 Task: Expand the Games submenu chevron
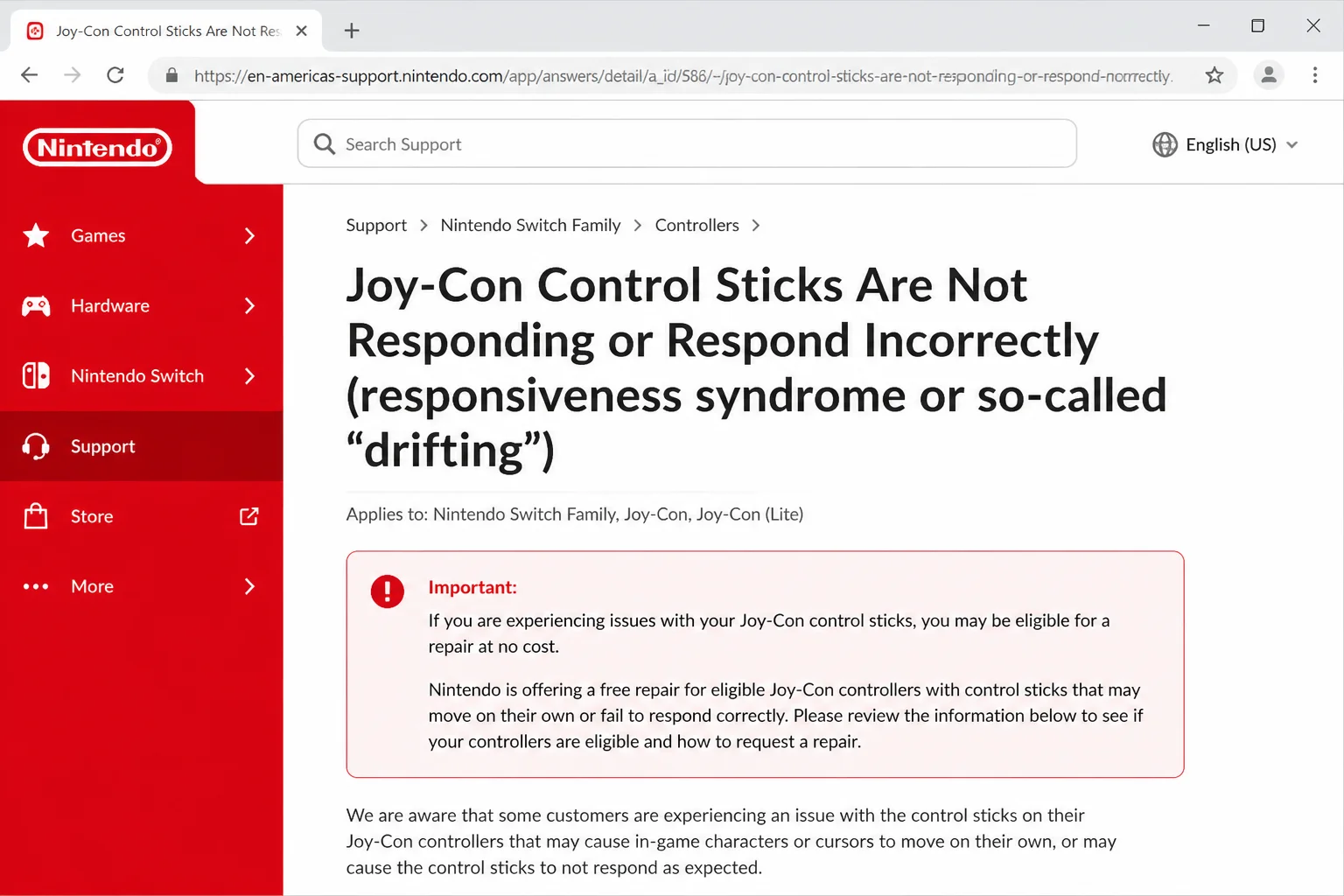pyautogui.click(x=249, y=235)
